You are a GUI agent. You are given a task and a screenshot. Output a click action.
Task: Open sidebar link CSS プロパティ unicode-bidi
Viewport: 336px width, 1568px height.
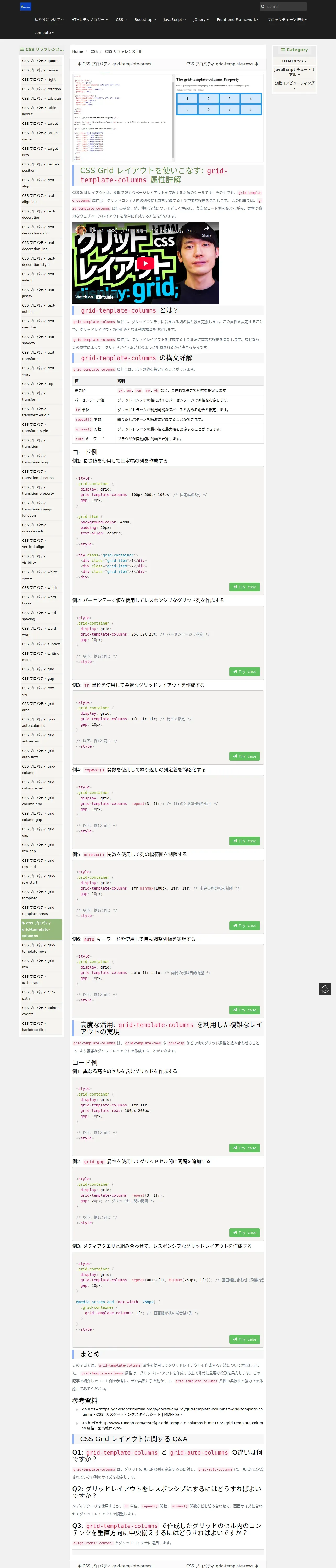click(41, 528)
